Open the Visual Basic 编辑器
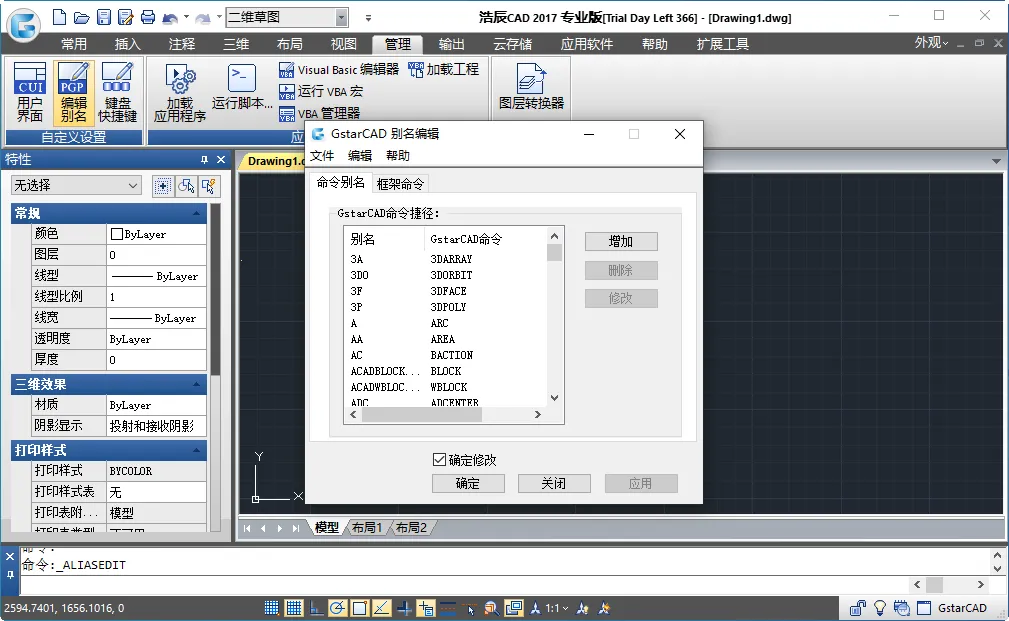Screen dimensions: 1009x621 339,69
